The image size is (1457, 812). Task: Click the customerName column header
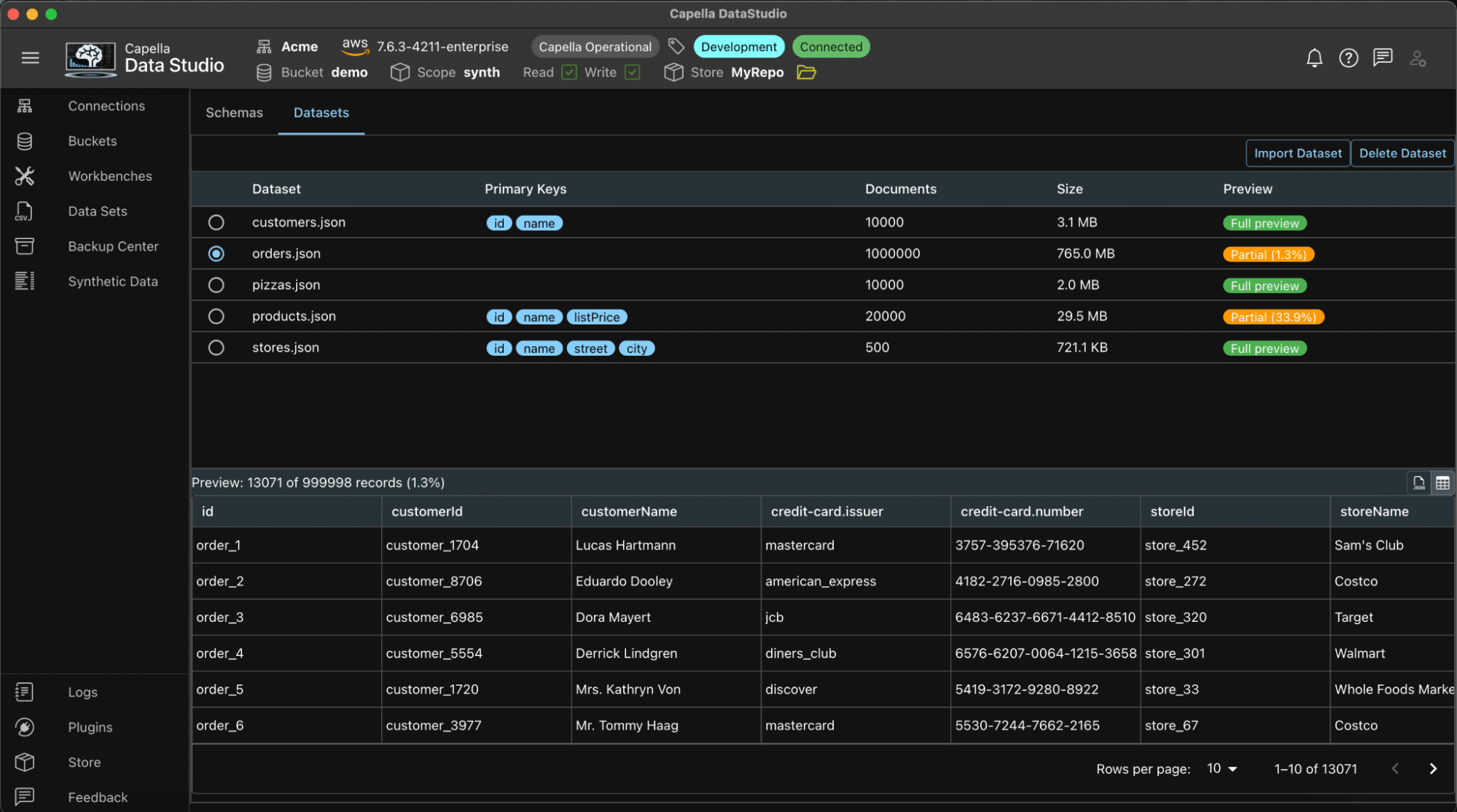click(628, 511)
